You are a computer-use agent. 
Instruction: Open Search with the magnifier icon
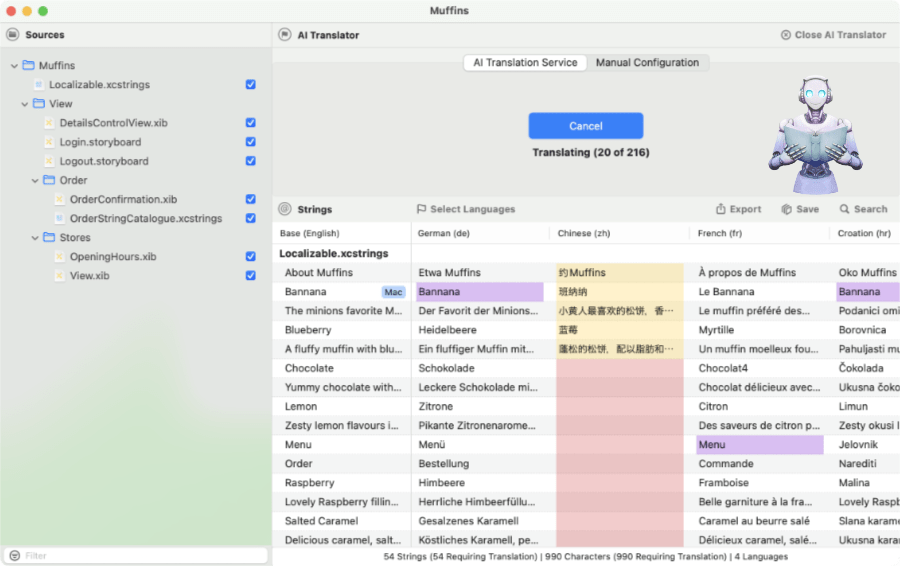(845, 210)
